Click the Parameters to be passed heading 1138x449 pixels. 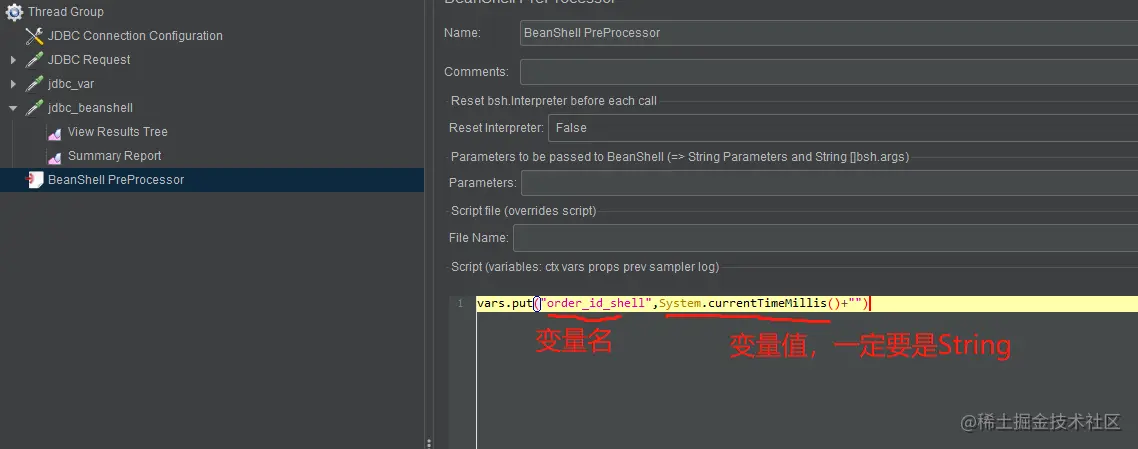[x=680, y=157]
